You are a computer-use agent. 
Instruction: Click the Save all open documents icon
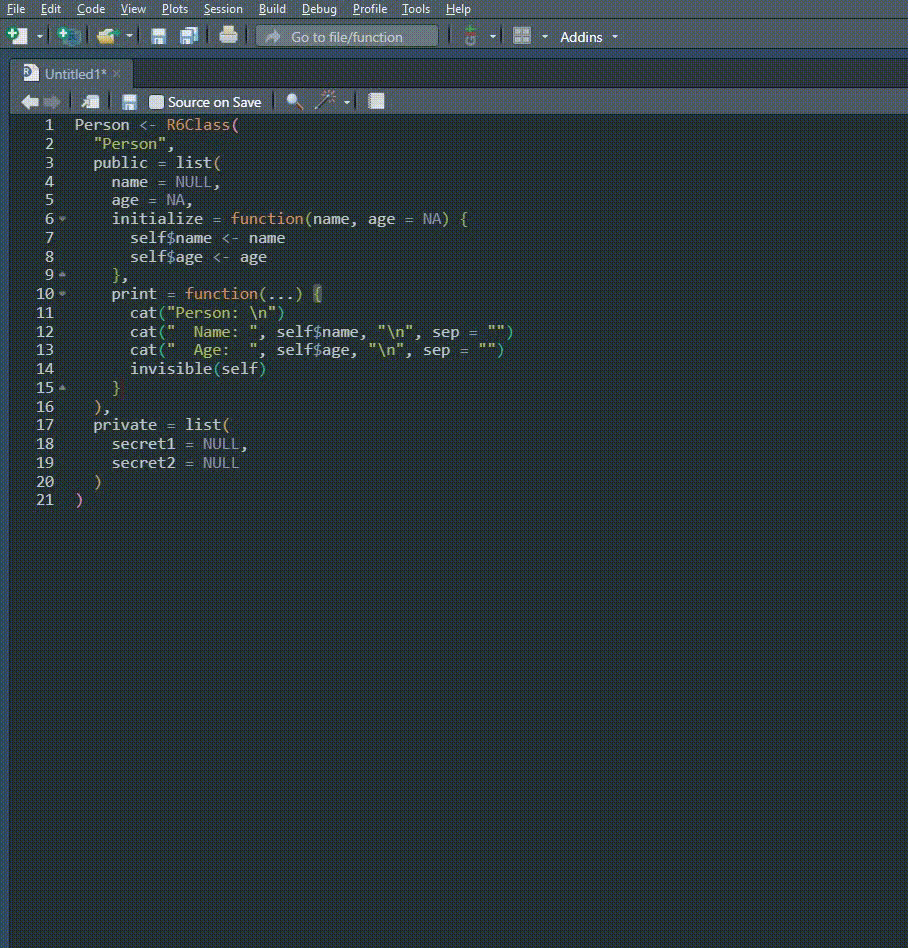click(189, 36)
